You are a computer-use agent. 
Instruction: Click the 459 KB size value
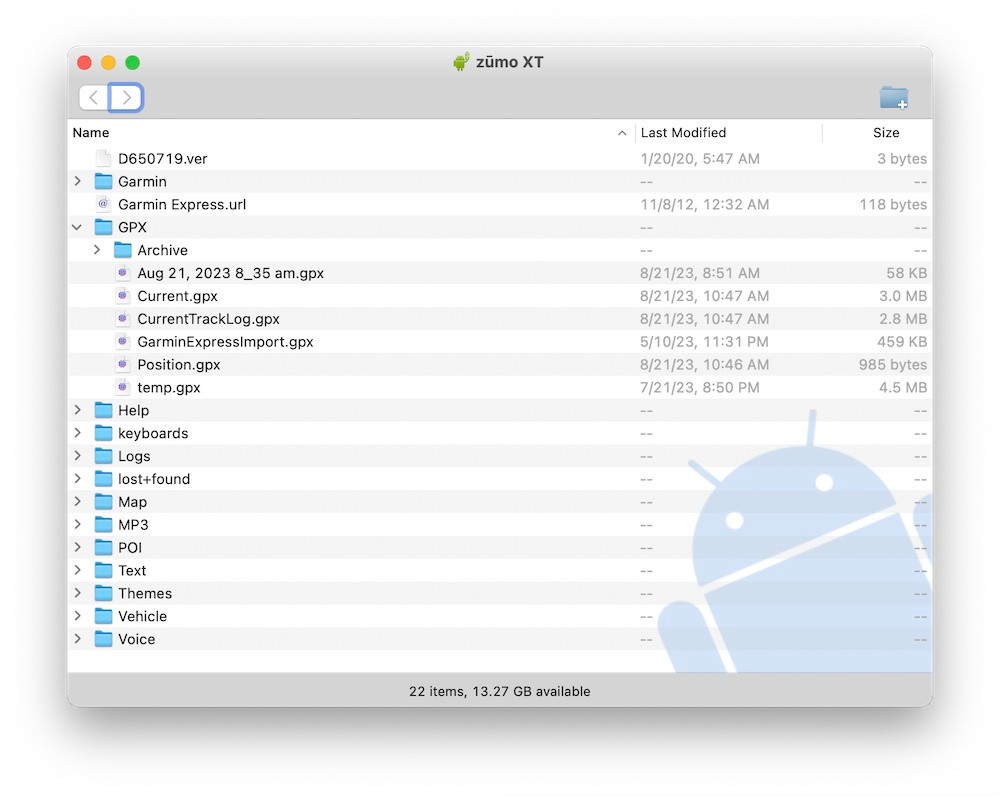click(x=902, y=342)
